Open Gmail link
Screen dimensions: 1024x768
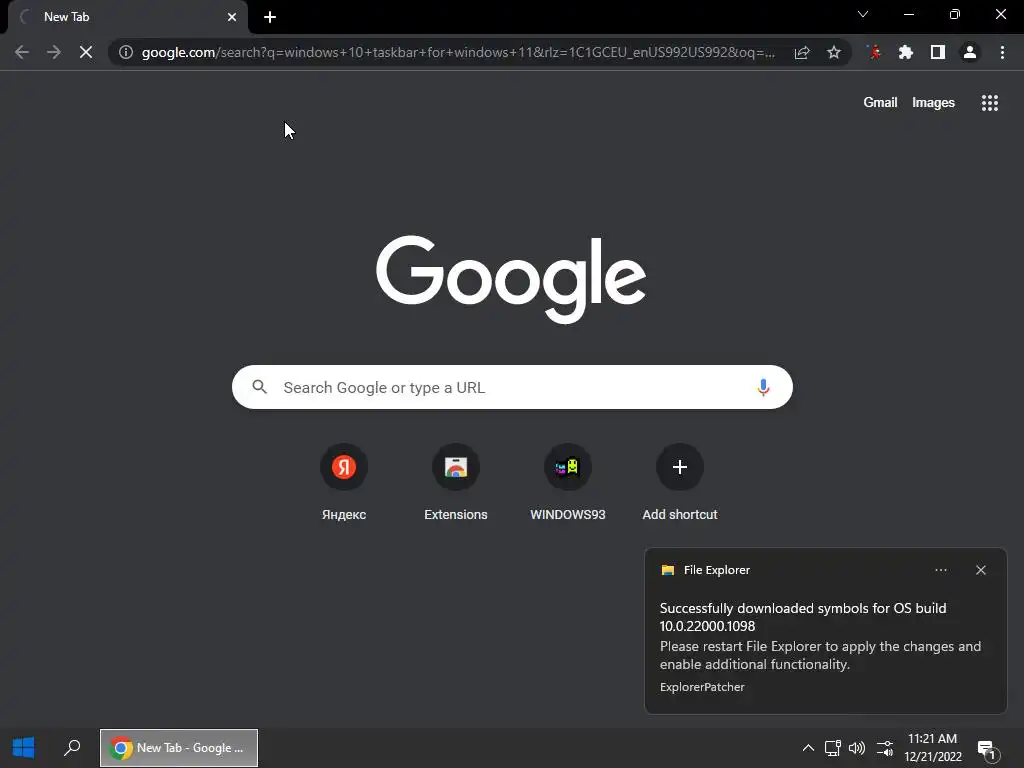[x=880, y=103]
